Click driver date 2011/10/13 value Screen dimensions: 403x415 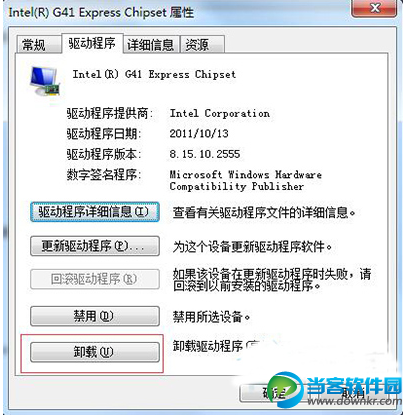pos(199,134)
